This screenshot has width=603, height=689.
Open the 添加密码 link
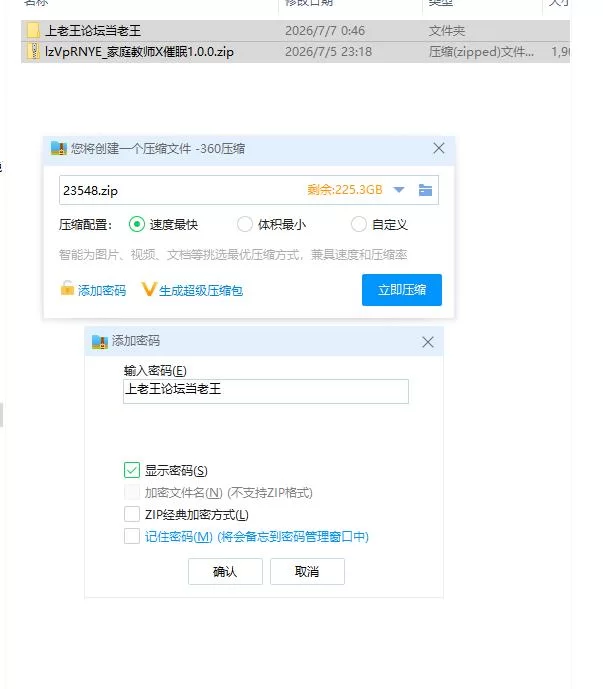[102, 290]
